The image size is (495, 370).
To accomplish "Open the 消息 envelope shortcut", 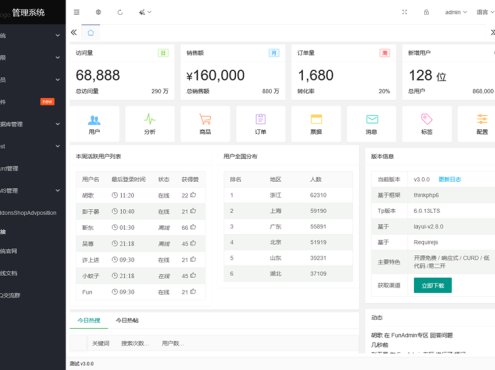I will click(371, 124).
